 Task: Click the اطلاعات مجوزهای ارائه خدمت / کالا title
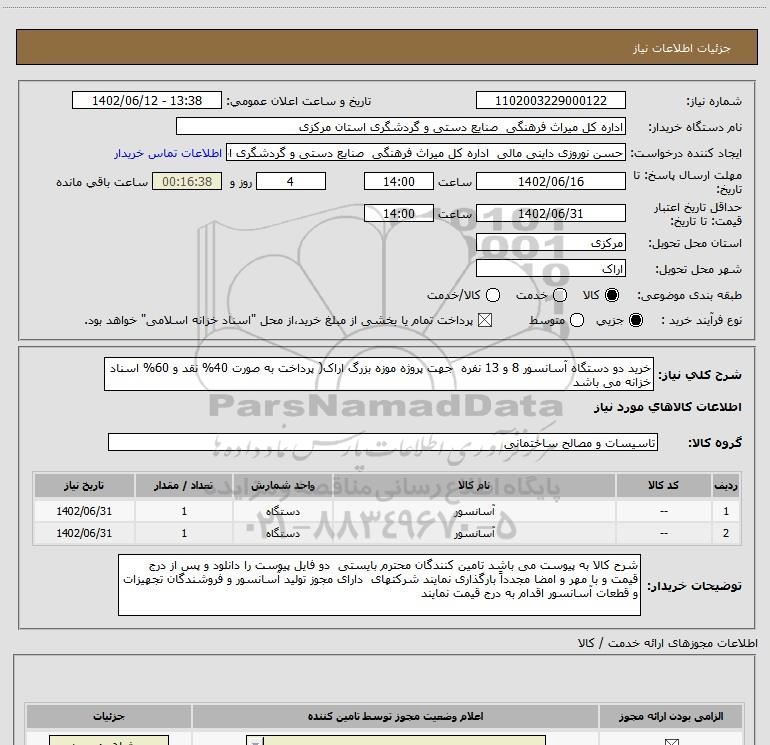click(668, 643)
